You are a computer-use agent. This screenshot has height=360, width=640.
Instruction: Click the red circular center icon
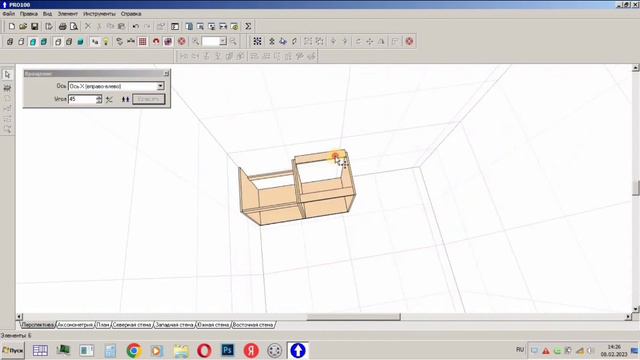182,42
